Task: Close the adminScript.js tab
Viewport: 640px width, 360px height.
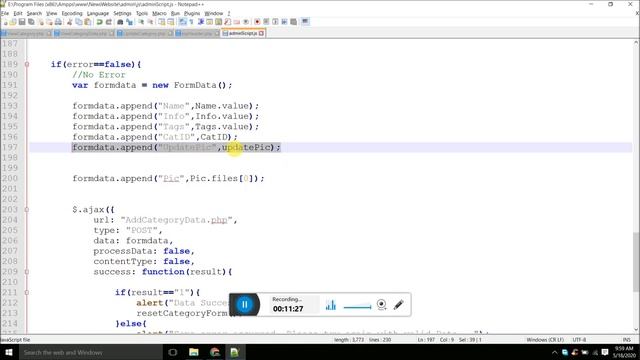Action: coord(262,33)
